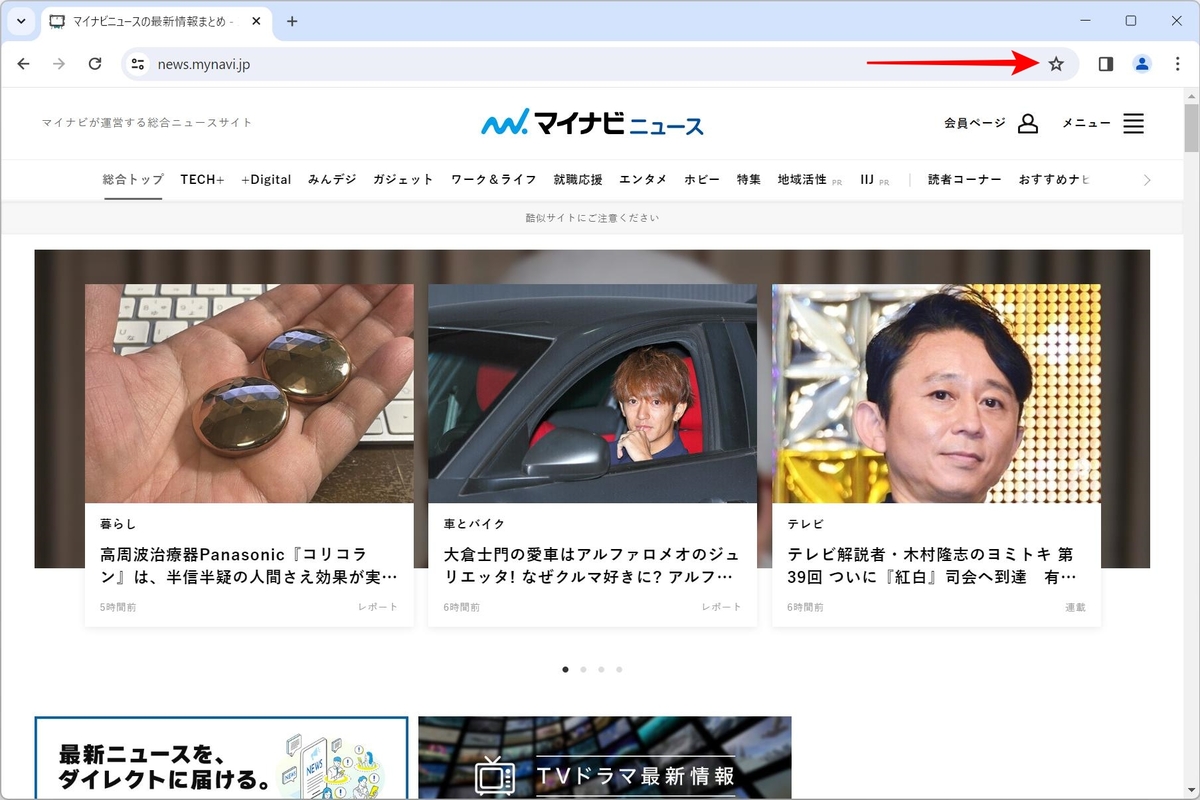Select the third carousel dot
Screen dimensions: 1200x800
click(x=601, y=669)
